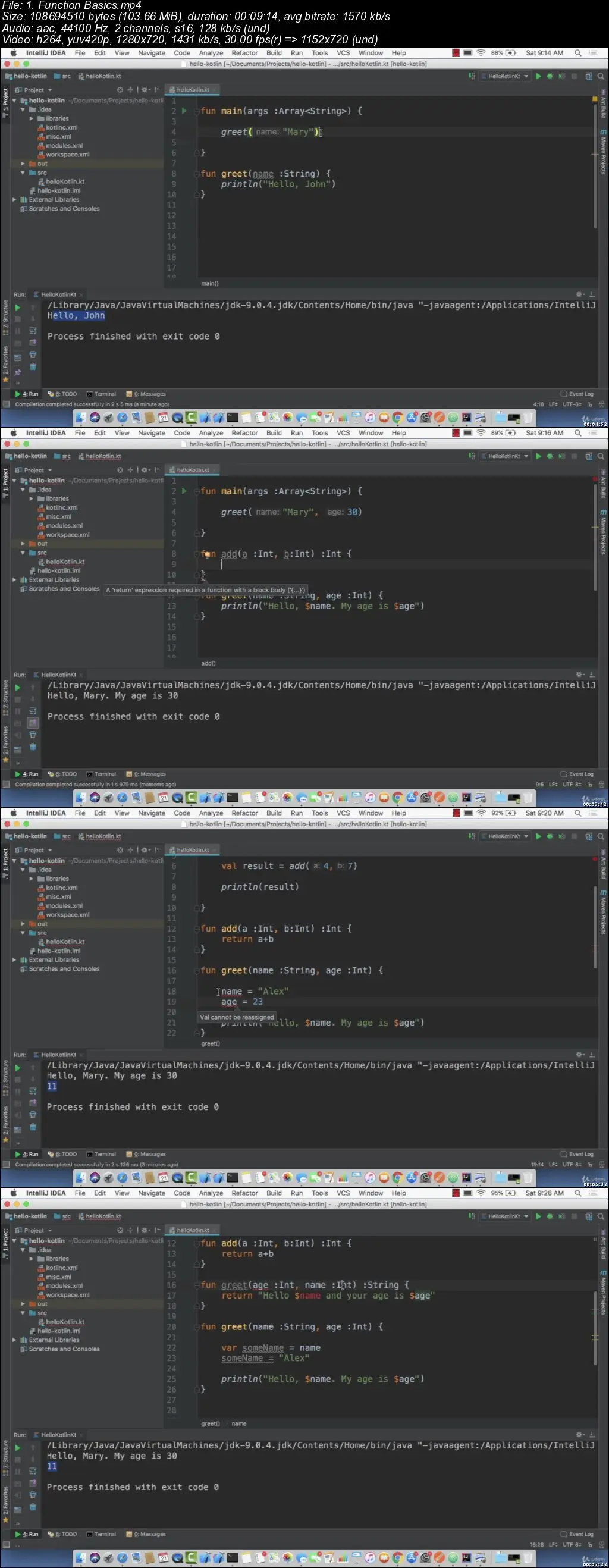The height and width of the screenshot is (1568, 609).
Task: Toggle 0: Messages tool button in the 9:14 AM frame
Action: tap(146, 394)
